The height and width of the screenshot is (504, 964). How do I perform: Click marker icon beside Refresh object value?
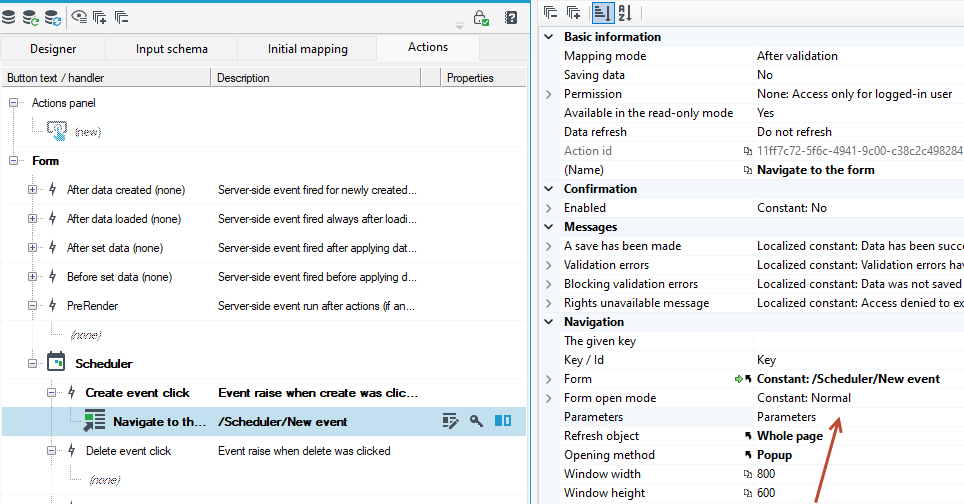click(748, 436)
